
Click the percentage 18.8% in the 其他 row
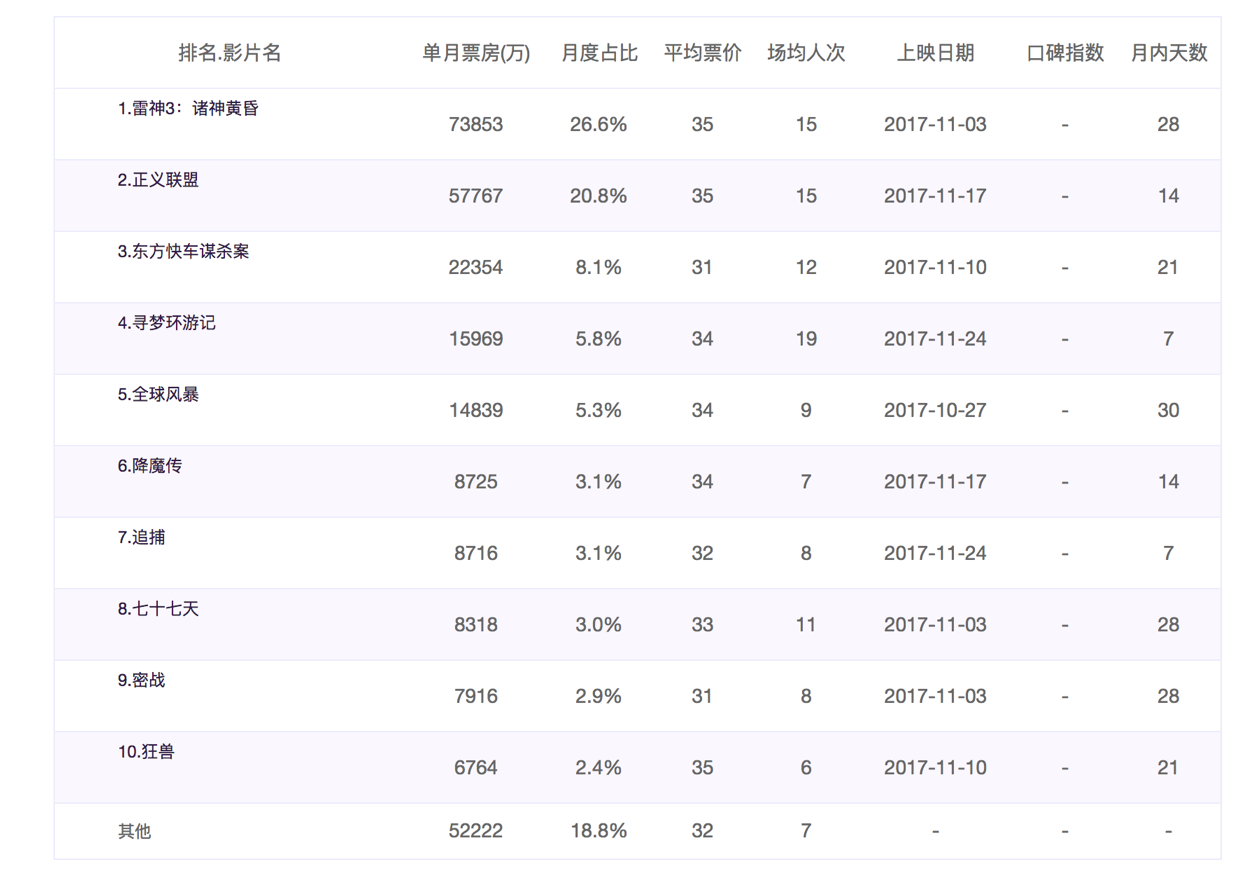pyautogui.click(x=598, y=830)
